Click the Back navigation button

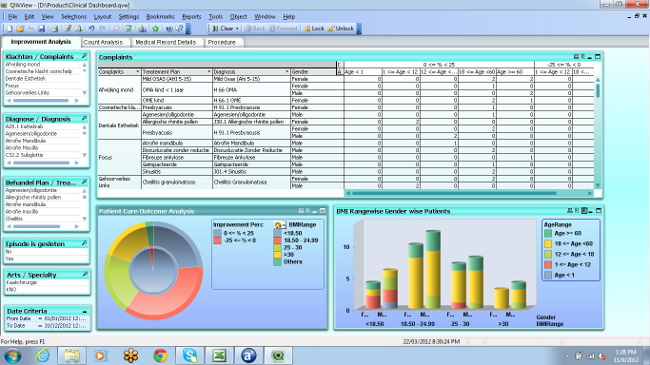[x=255, y=29]
